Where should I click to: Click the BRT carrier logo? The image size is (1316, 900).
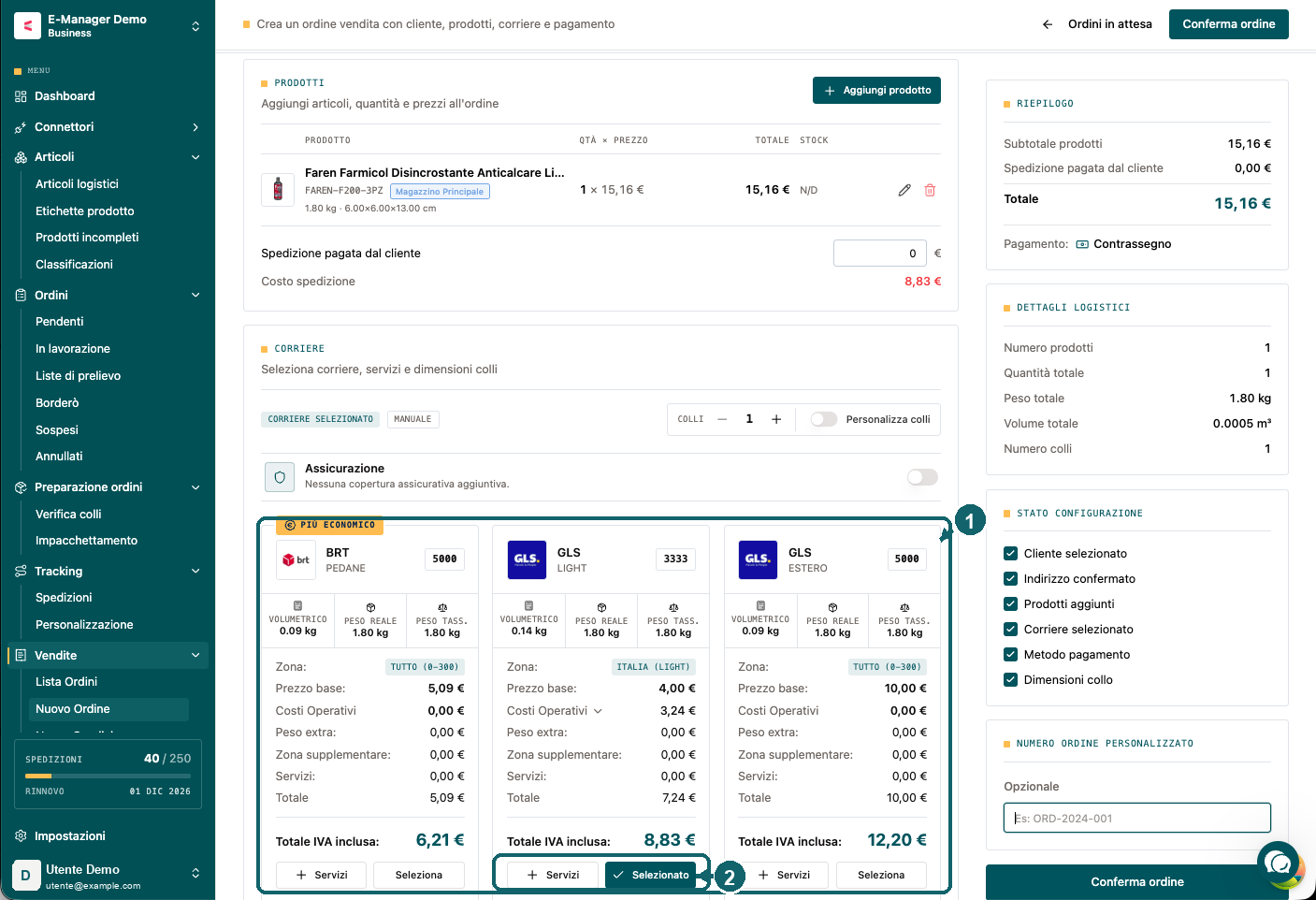coord(296,559)
